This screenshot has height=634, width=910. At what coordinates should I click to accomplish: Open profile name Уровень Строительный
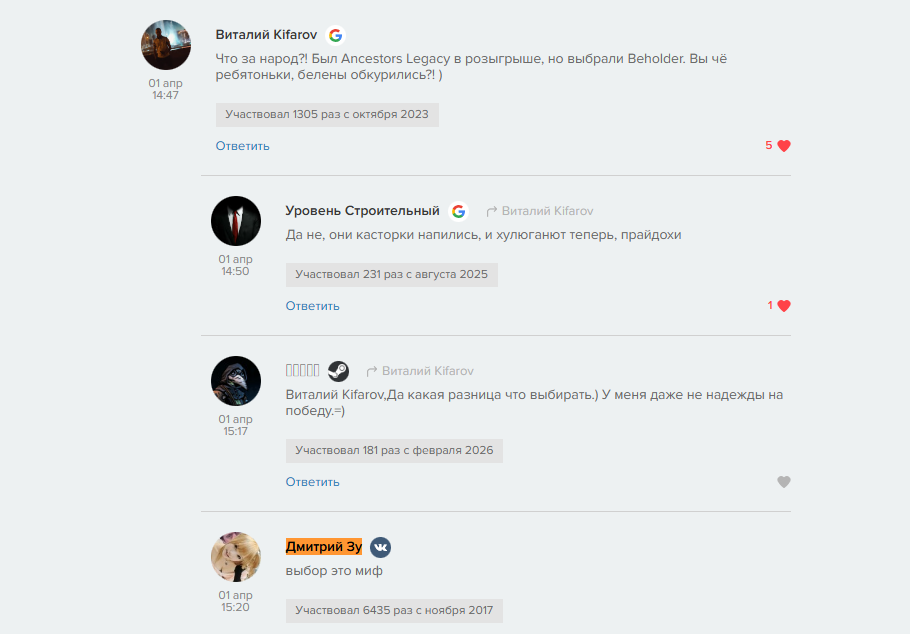pos(362,211)
